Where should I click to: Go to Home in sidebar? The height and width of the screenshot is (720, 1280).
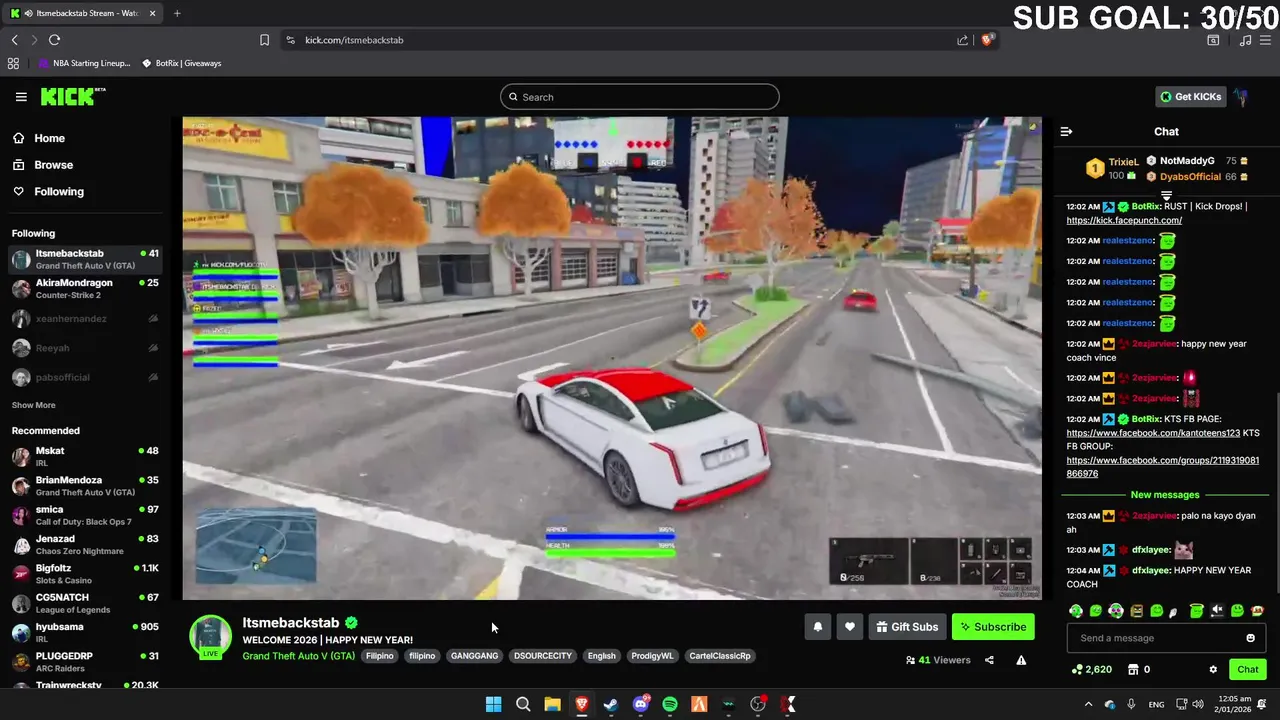click(49, 138)
